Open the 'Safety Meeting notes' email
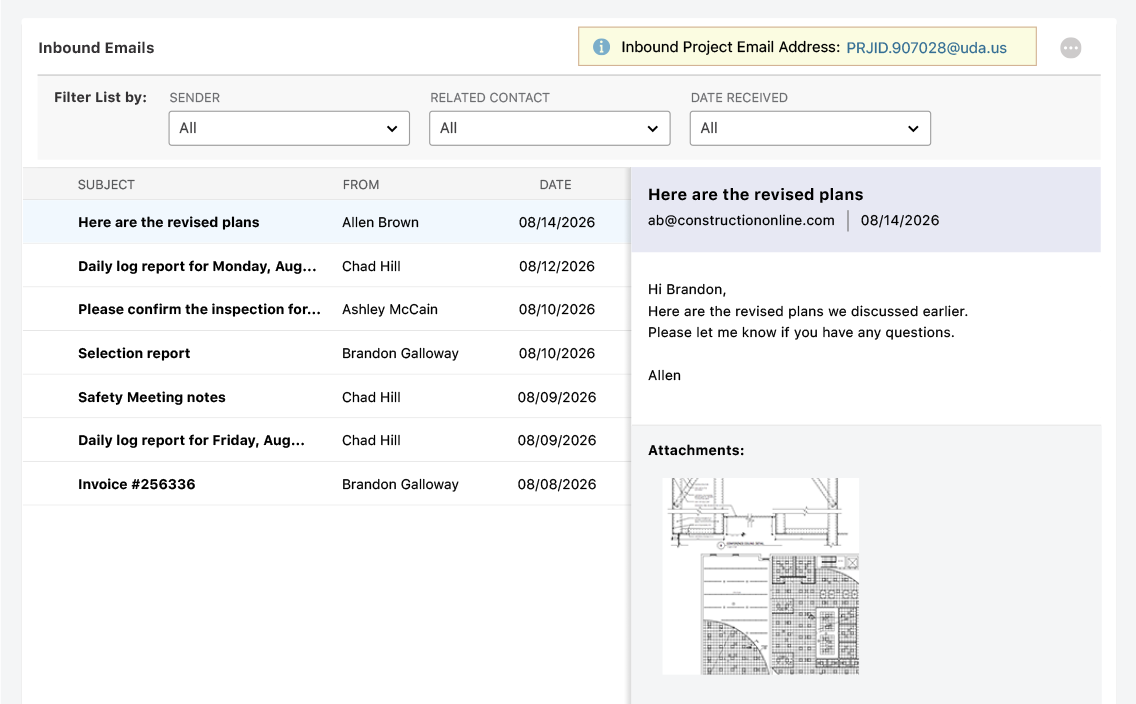 tap(327, 397)
